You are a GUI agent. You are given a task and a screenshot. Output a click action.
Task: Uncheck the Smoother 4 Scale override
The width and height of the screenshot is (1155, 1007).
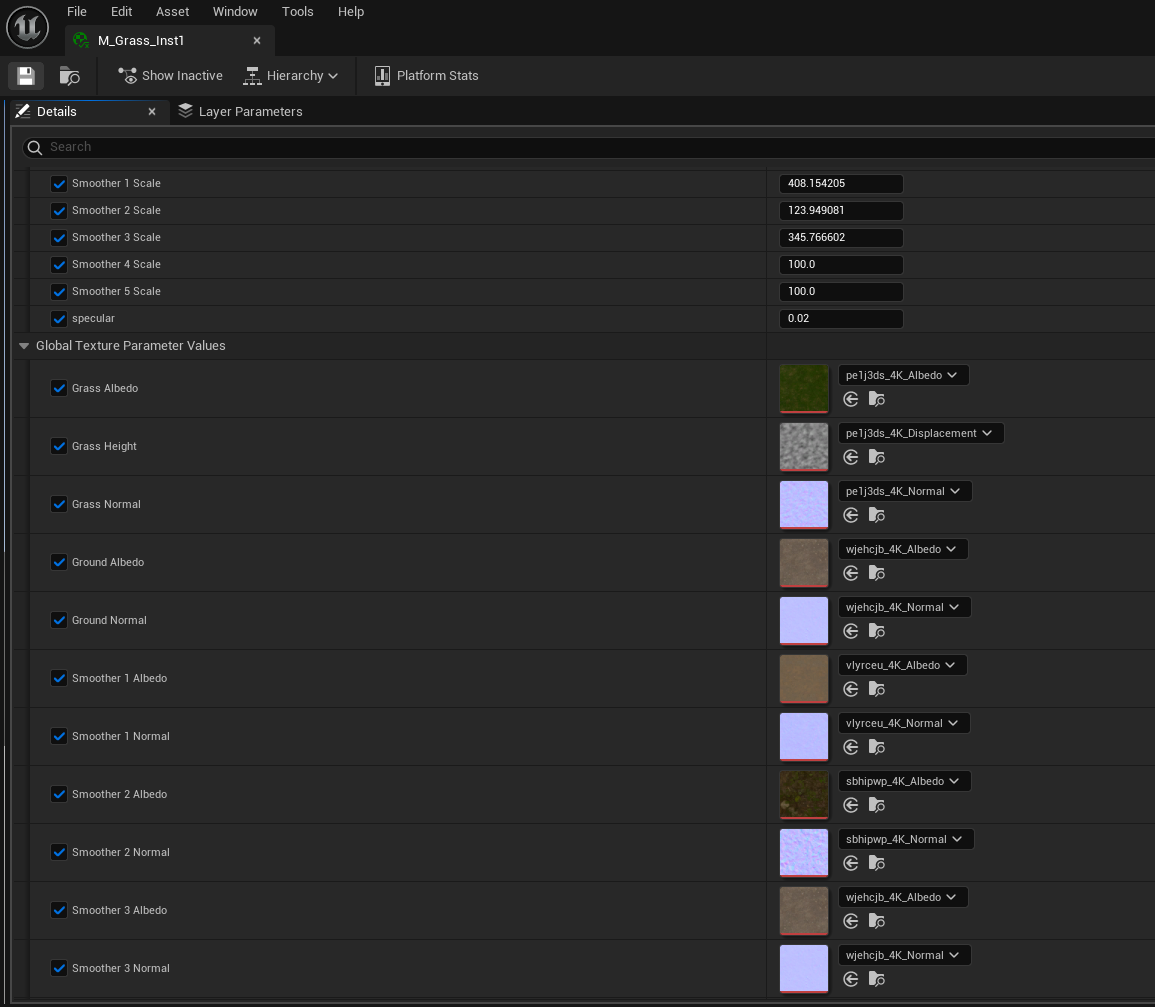59,264
